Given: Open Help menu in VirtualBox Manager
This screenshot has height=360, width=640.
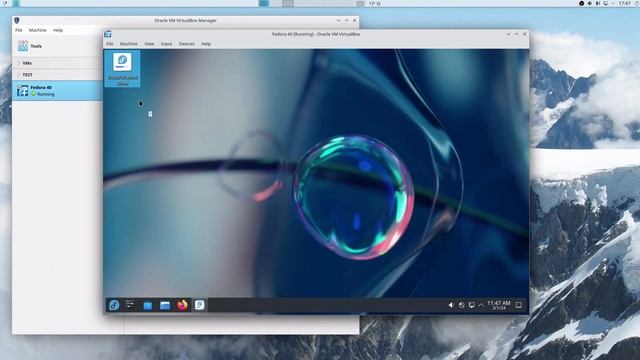Looking at the screenshot, I should coord(58,30).
